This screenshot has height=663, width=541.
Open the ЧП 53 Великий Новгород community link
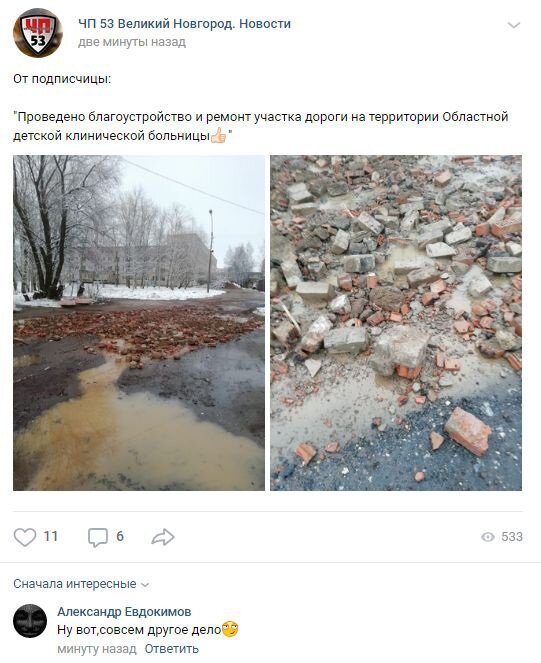click(x=184, y=24)
